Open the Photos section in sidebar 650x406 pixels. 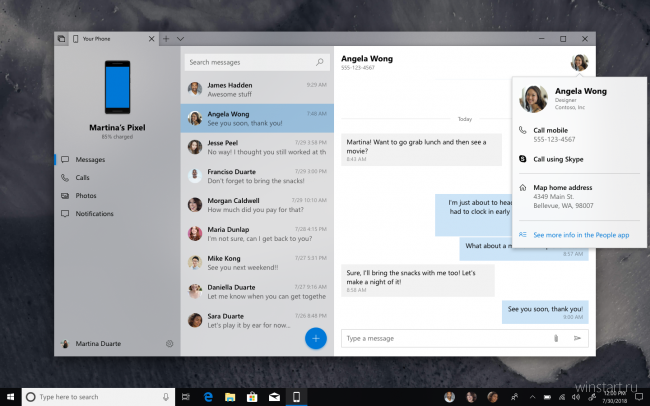(x=117, y=196)
